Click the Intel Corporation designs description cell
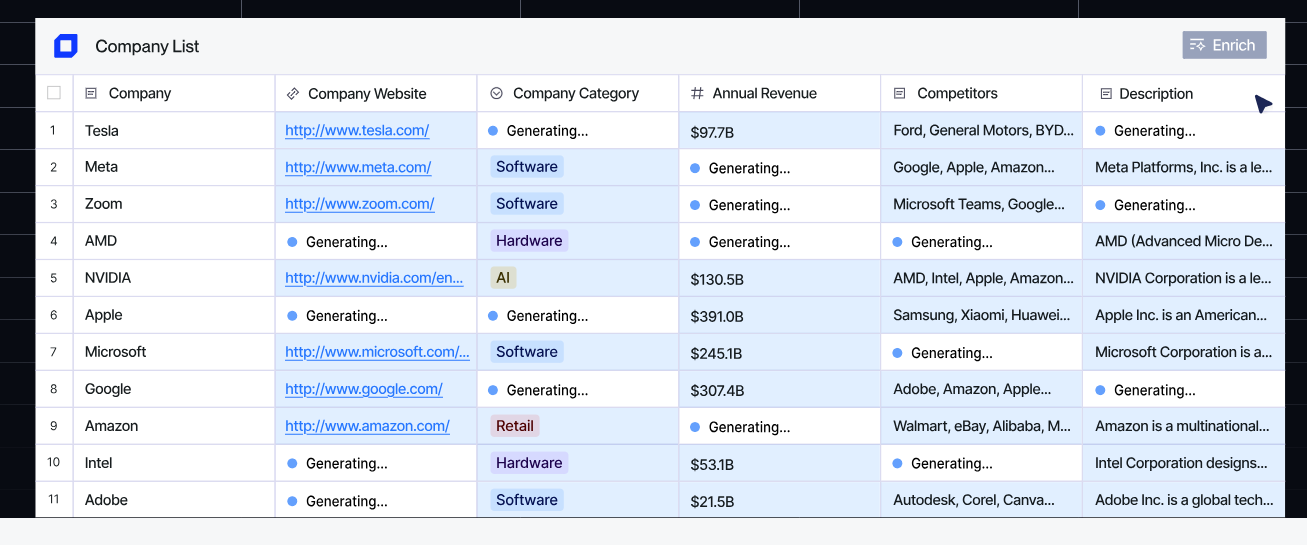1307x545 pixels. (x=1184, y=463)
